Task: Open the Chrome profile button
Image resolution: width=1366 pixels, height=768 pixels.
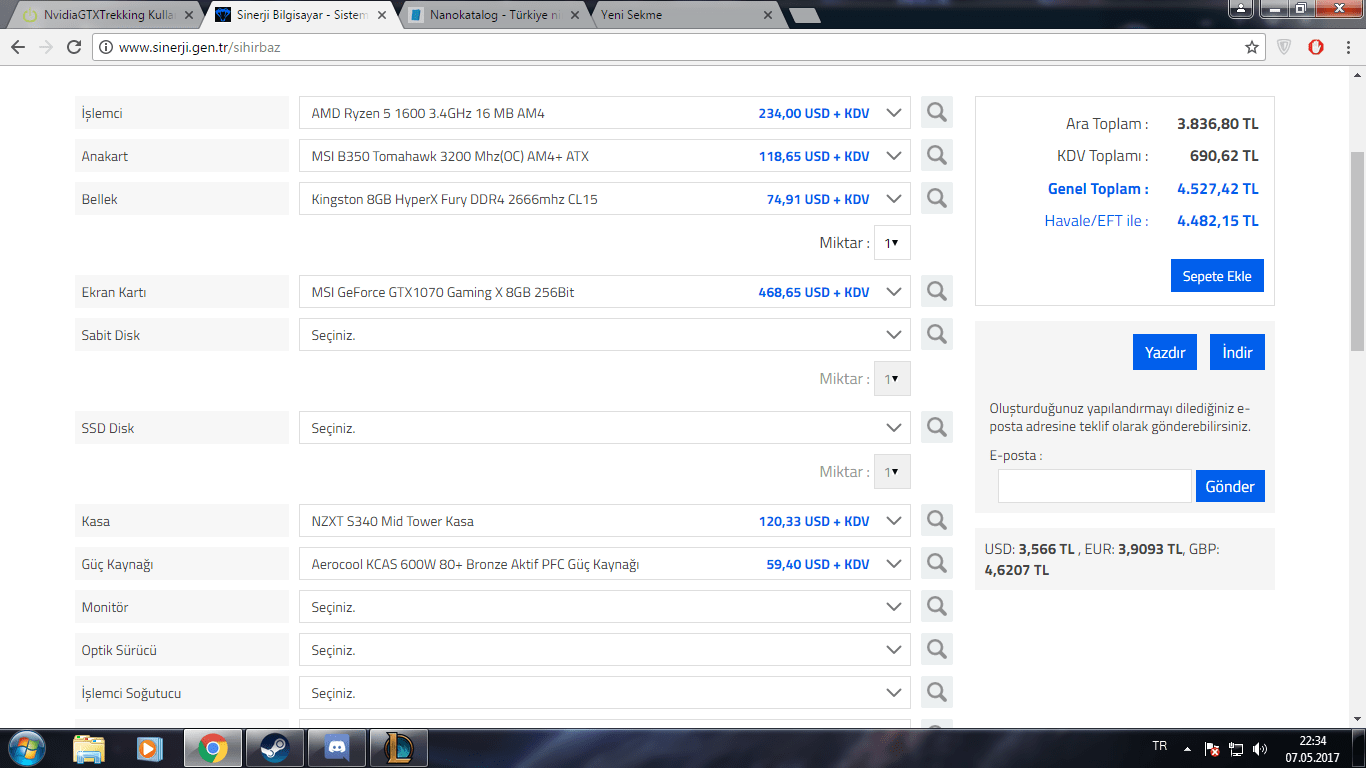Action: coord(1241,9)
